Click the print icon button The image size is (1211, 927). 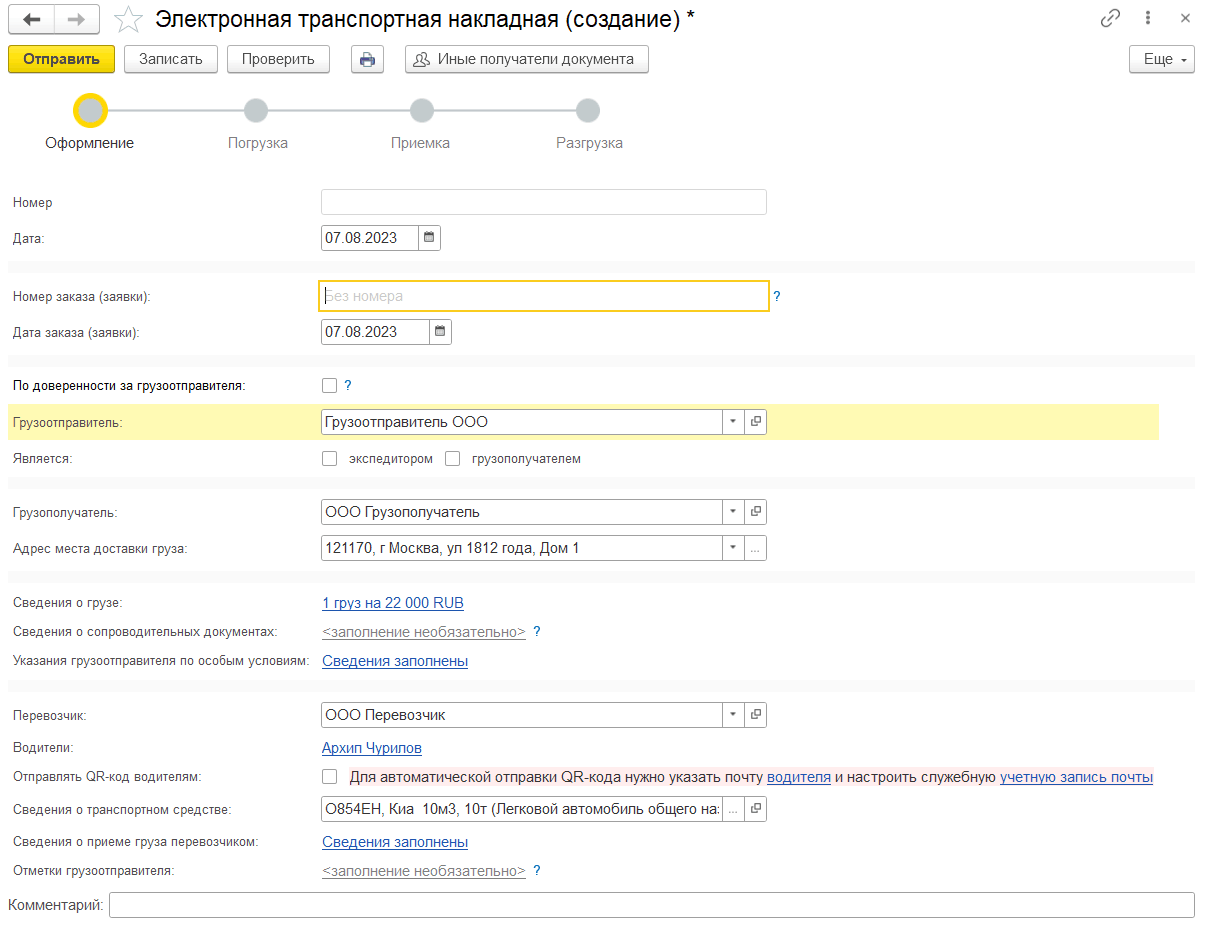point(367,59)
